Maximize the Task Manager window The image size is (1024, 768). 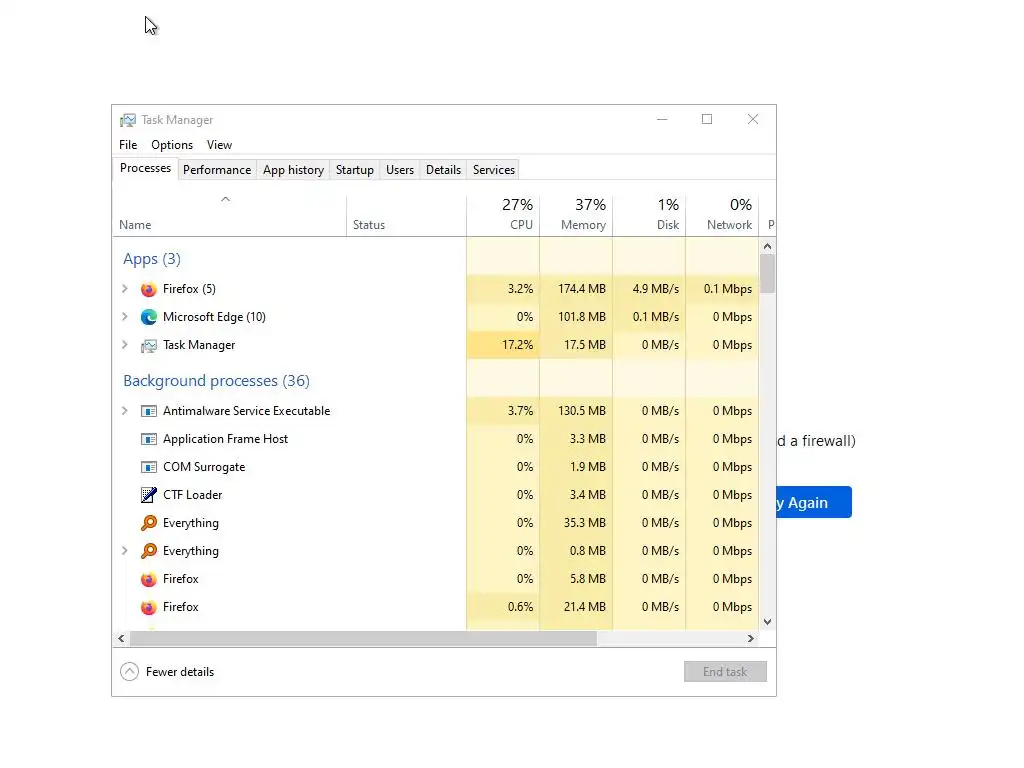click(x=707, y=120)
